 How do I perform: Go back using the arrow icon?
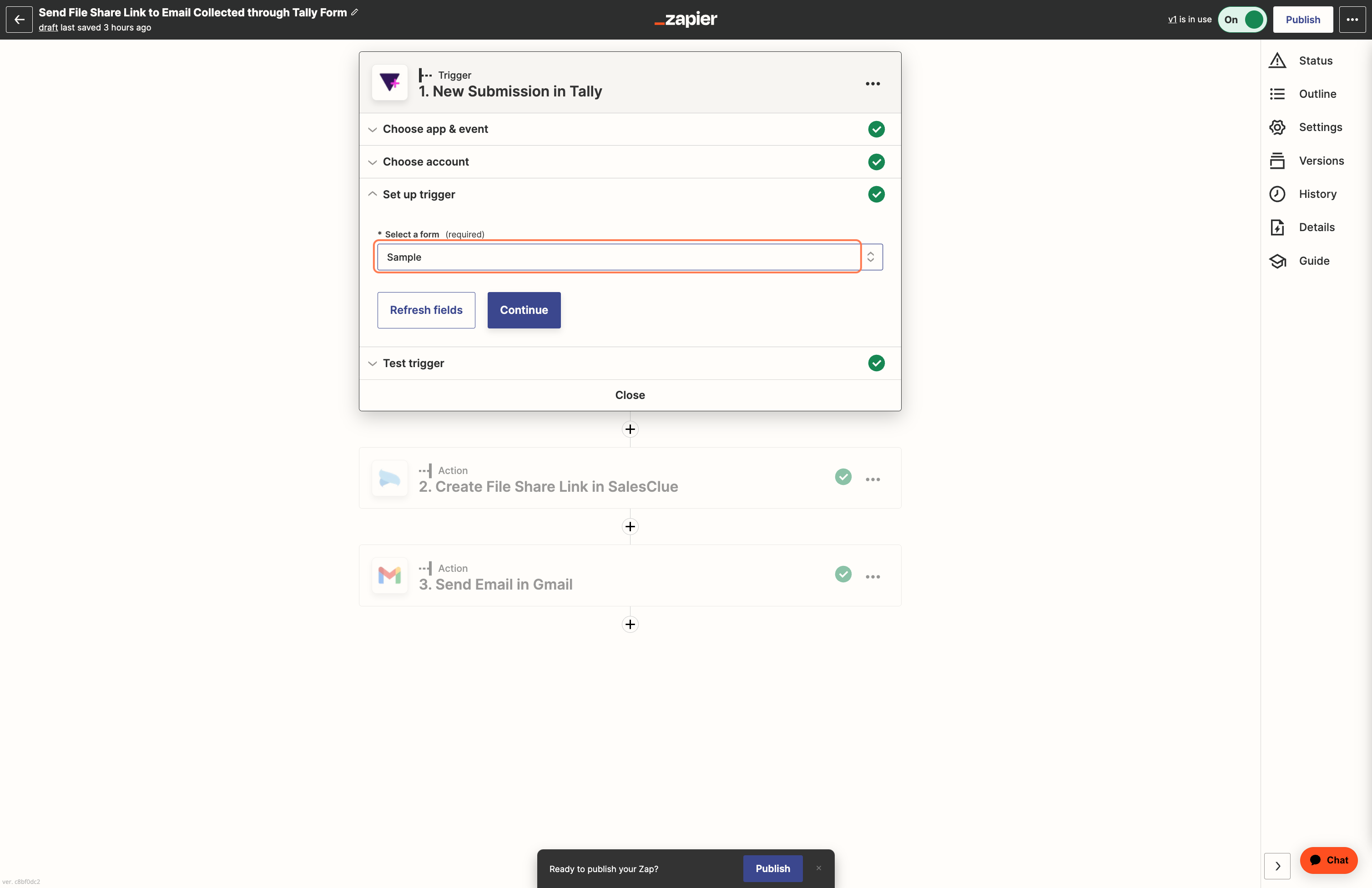click(19, 20)
